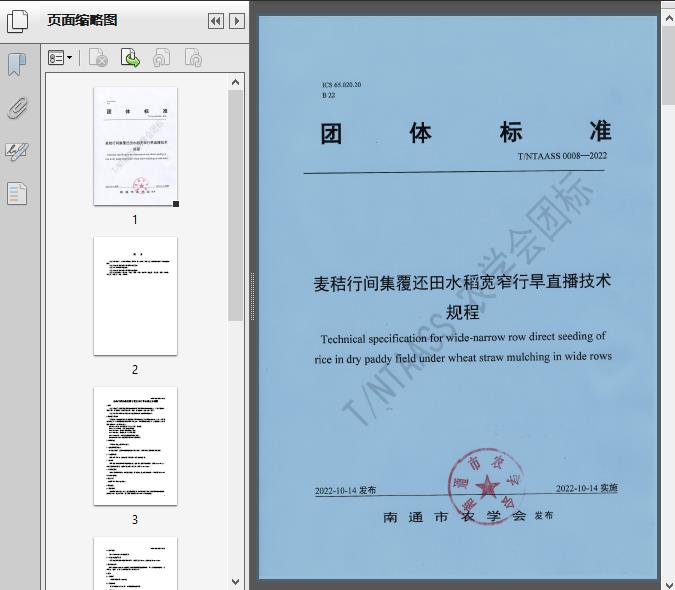Open the signatures panel icon
This screenshot has width=675, height=590.
tap(17, 151)
